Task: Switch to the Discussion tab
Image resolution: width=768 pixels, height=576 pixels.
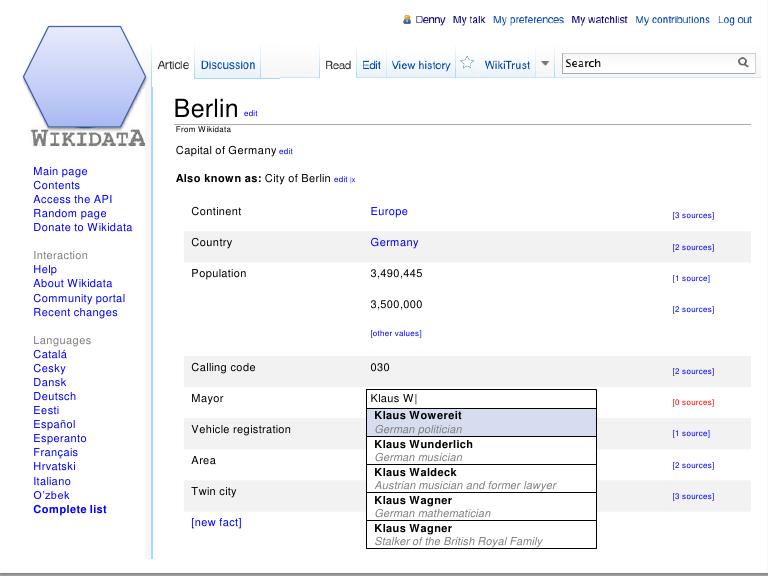Action: point(228,65)
